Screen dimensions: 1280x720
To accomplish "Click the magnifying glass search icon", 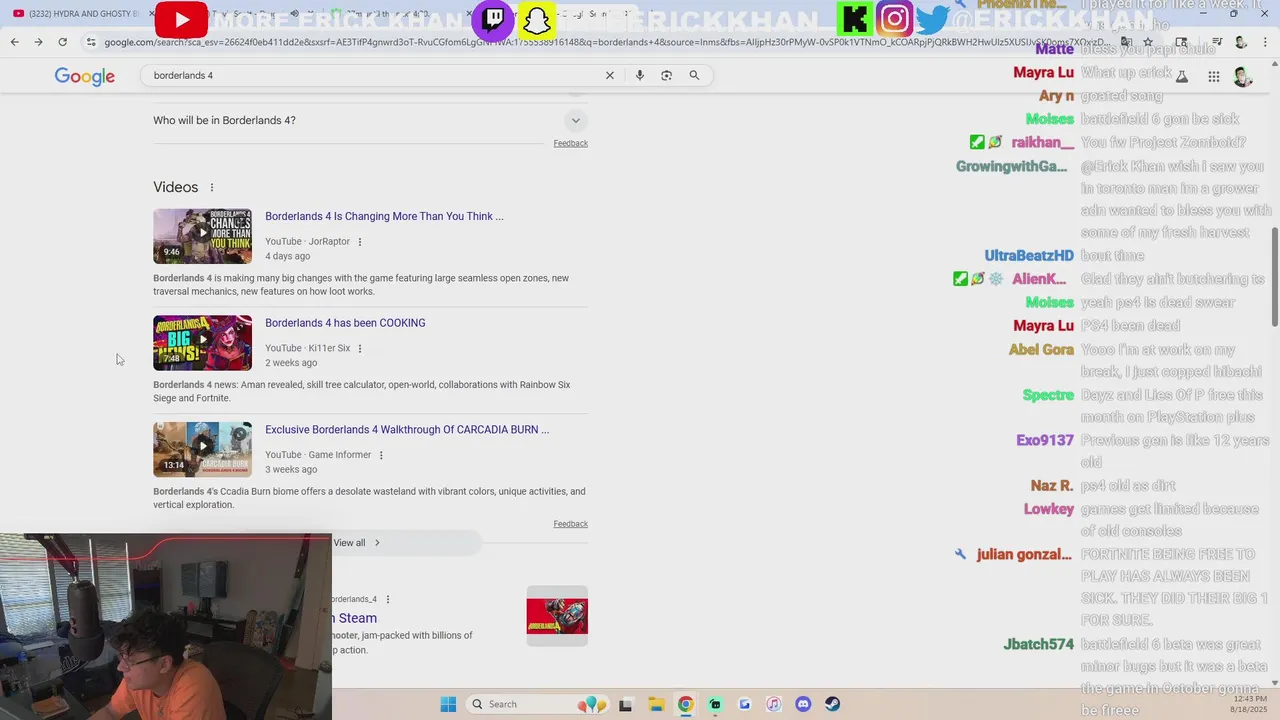I will click(694, 75).
